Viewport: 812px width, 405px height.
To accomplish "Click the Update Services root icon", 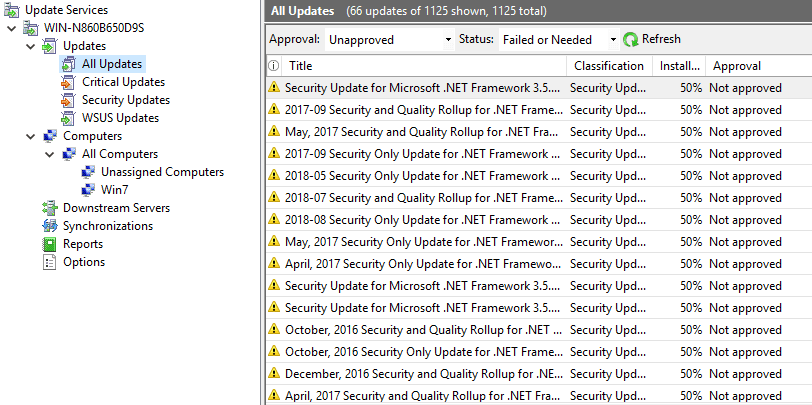I will [12, 10].
